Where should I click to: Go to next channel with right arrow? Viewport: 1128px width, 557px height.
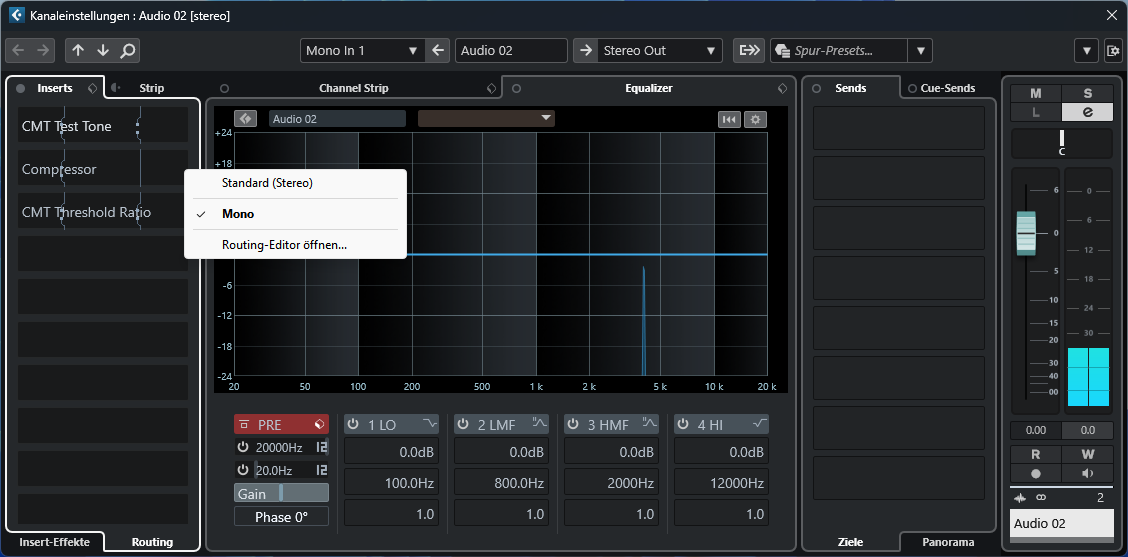(x=42, y=50)
